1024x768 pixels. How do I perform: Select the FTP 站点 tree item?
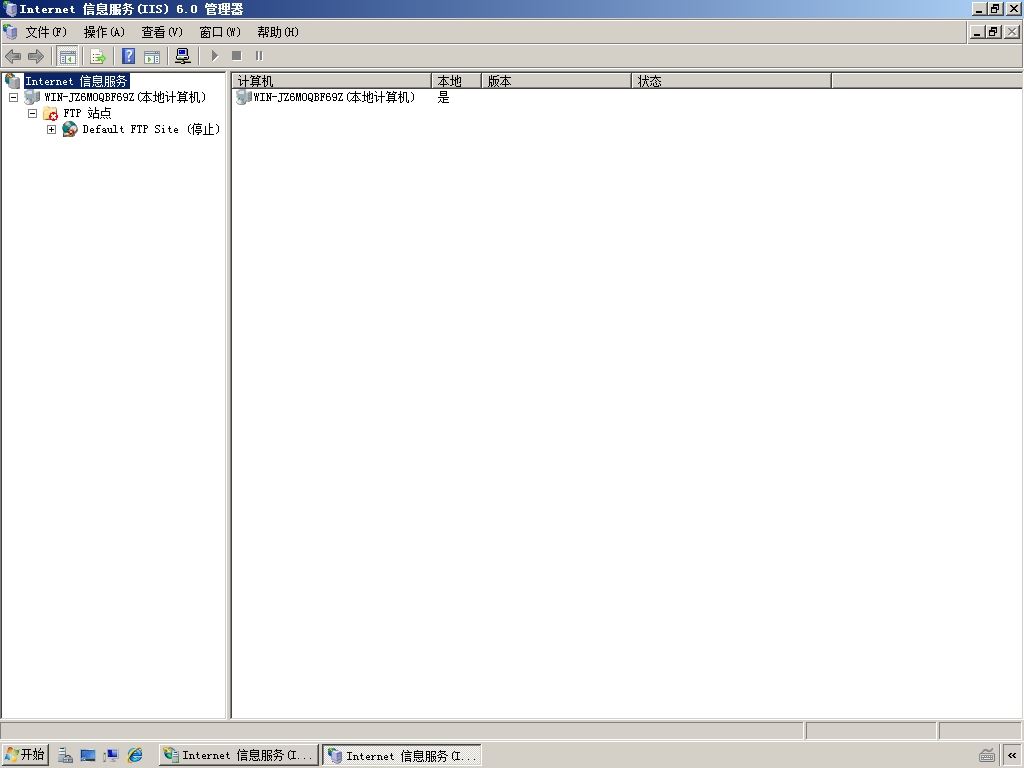click(87, 114)
